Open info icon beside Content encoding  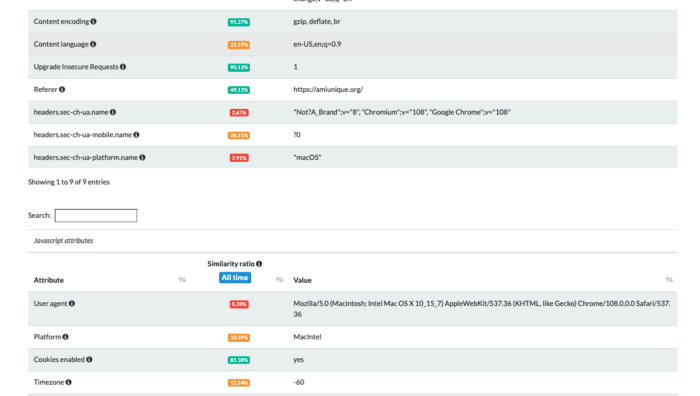pos(93,21)
